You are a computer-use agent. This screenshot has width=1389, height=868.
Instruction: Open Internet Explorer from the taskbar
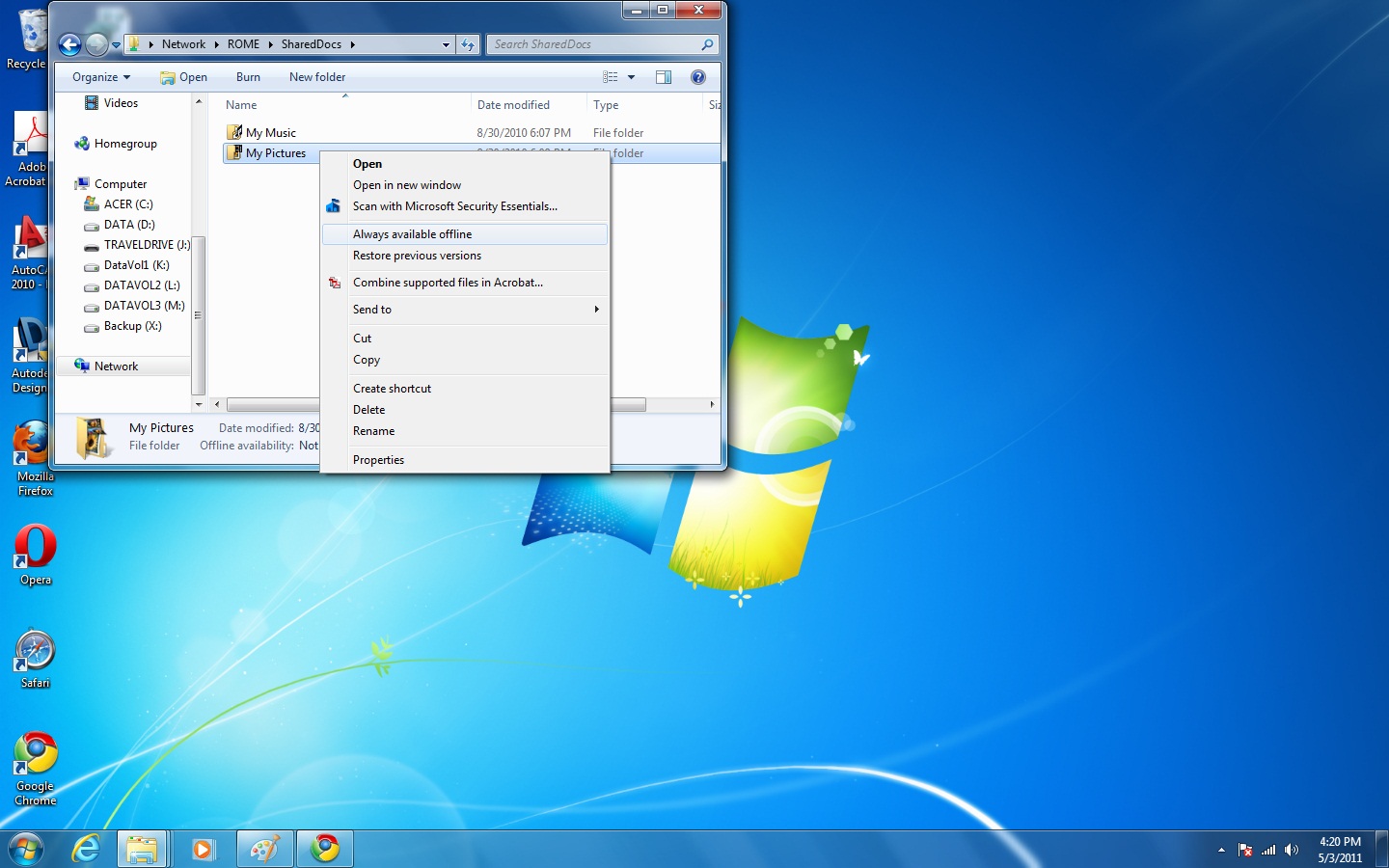click(86, 849)
